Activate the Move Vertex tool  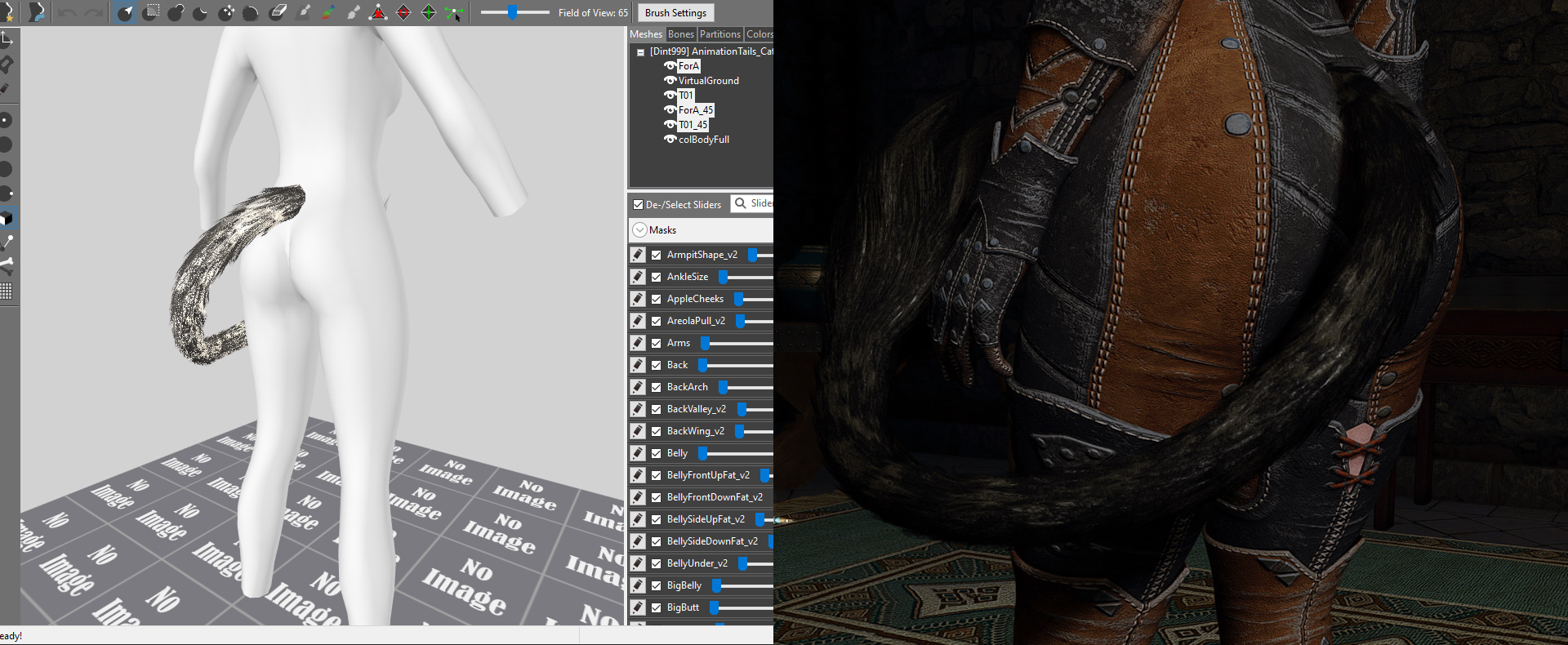click(454, 13)
